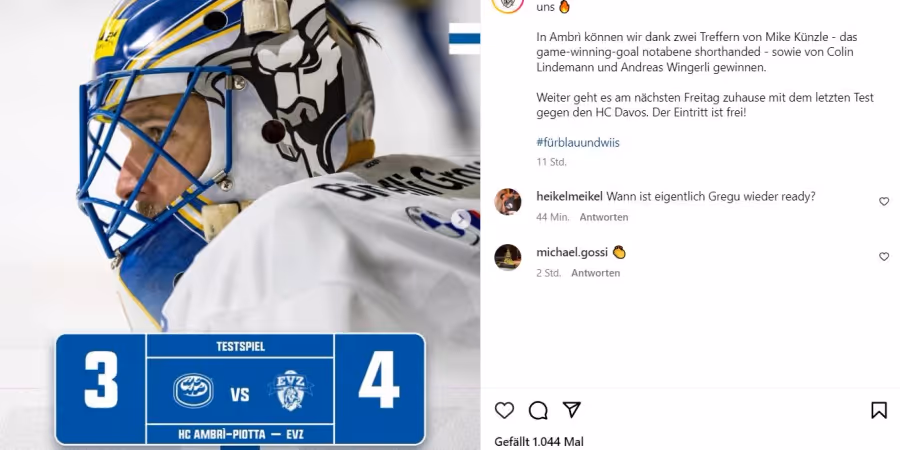
Task: Save the post with the bookmark icon
Action: (879, 410)
